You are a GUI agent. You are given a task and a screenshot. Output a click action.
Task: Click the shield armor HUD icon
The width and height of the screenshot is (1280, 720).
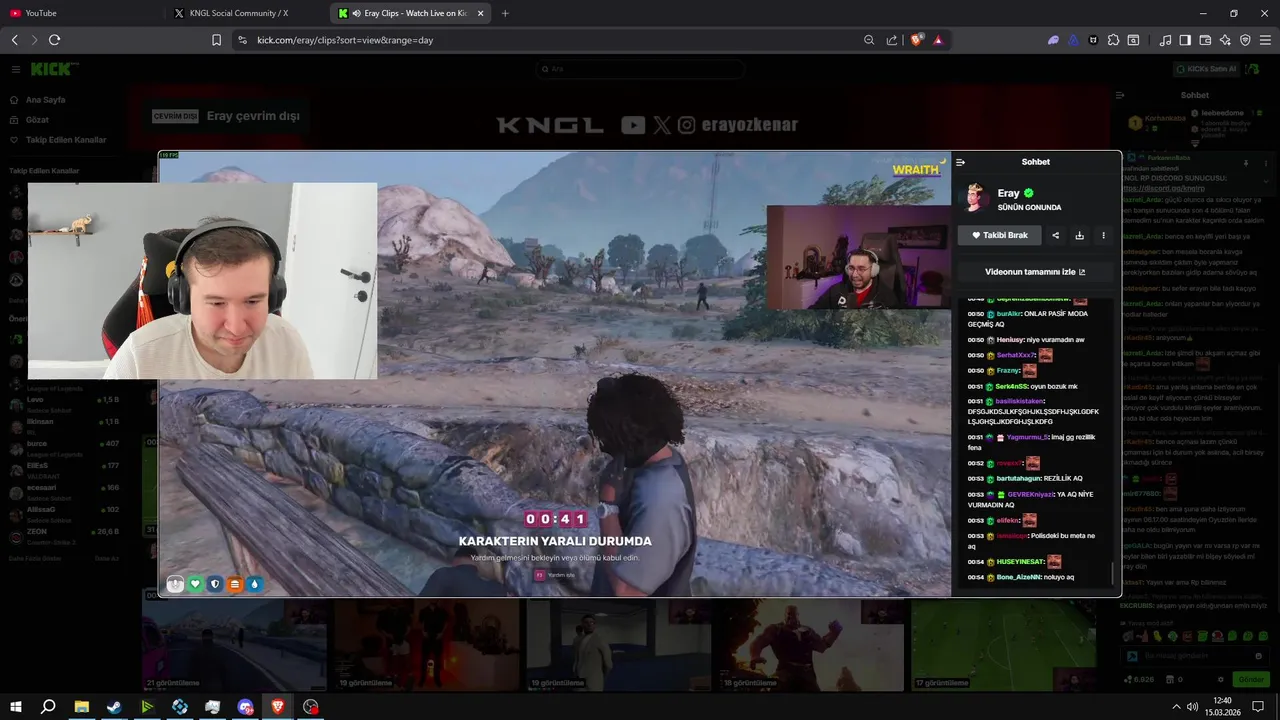click(x=215, y=584)
